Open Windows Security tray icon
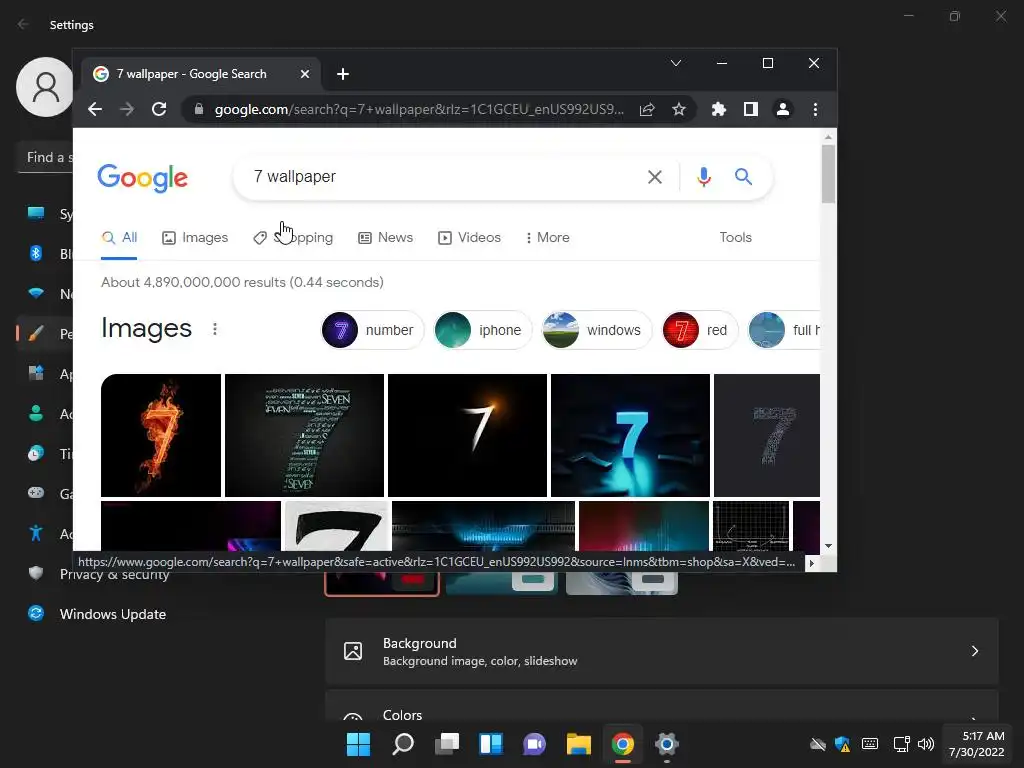The image size is (1024, 768). (x=843, y=744)
